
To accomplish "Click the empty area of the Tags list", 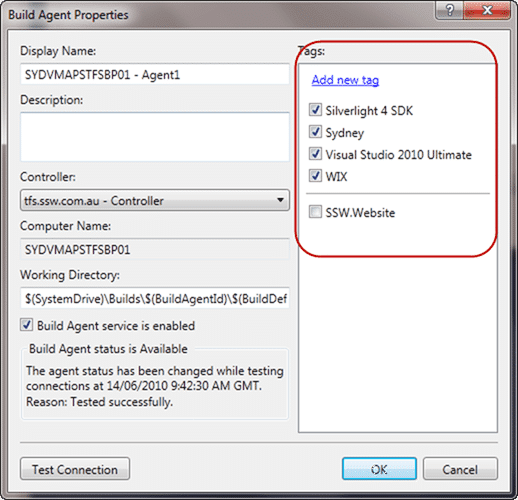I will (398, 343).
